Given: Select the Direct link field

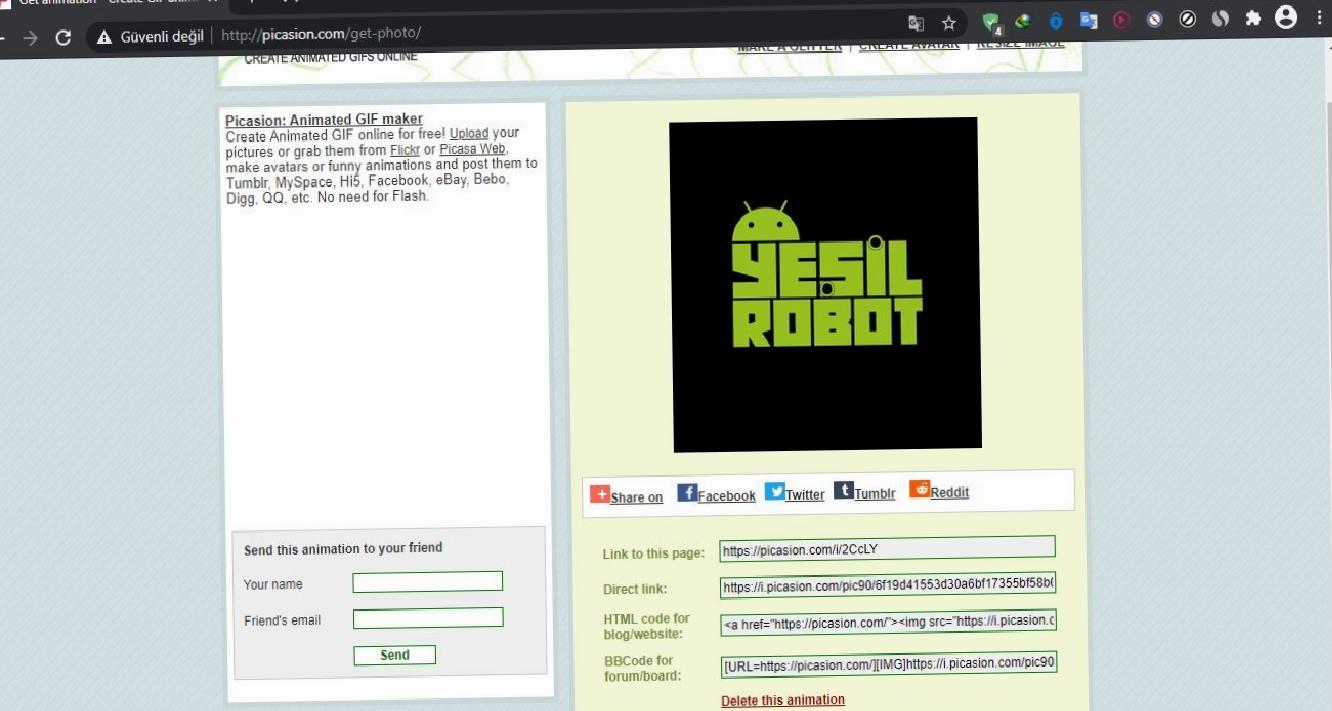Looking at the screenshot, I should (888, 586).
